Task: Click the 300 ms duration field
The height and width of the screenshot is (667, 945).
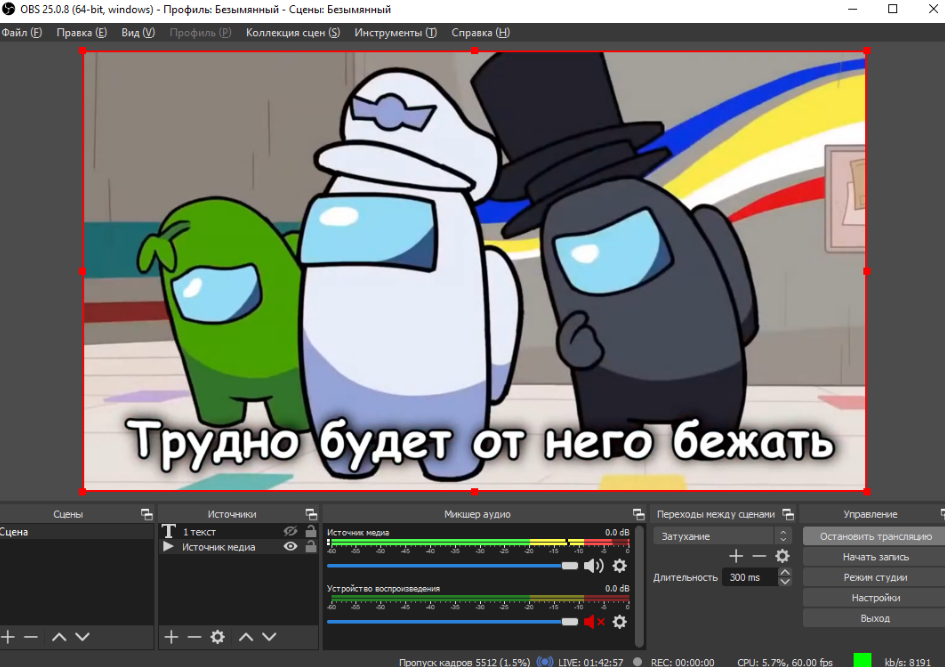Action: click(x=750, y=577)
